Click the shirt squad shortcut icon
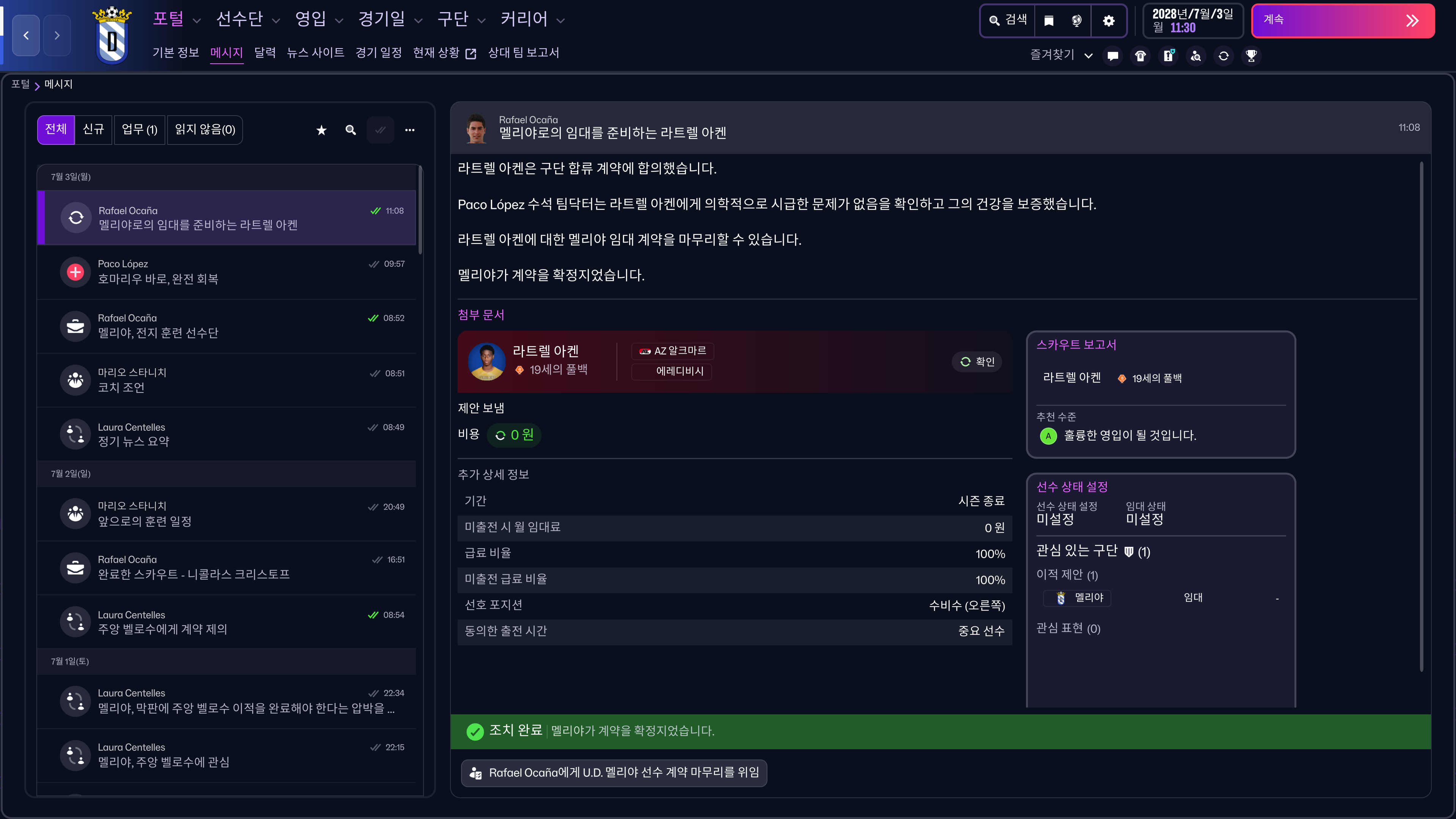The height and width of the screenshot is (819, 1456). click(1140, 55)
